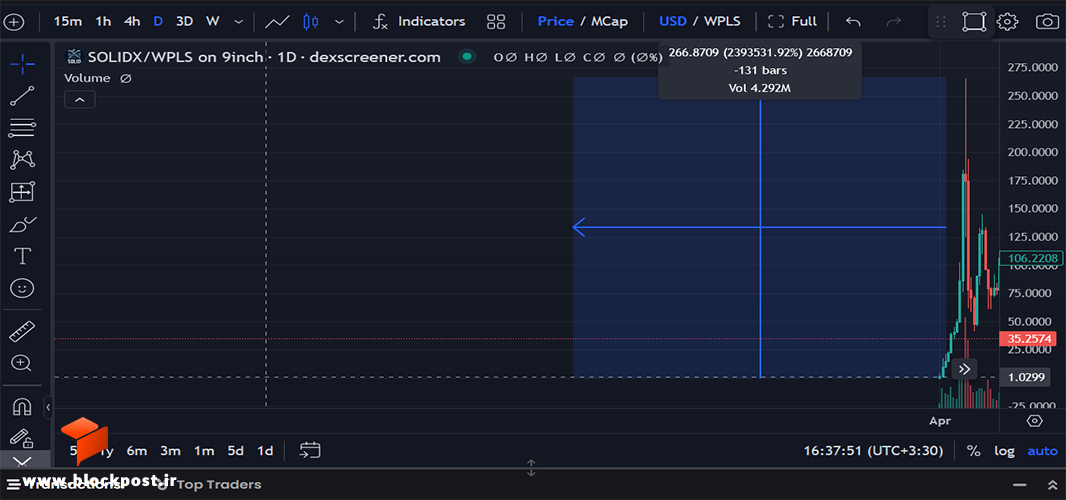Expand more timeframes dropdown
Screen dimensions: 1066x500
click(x=239, y=22)
